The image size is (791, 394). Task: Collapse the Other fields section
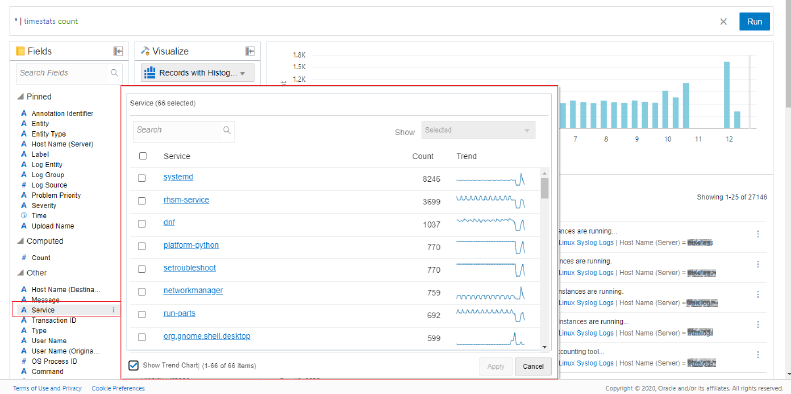click(x=20, y=273)
